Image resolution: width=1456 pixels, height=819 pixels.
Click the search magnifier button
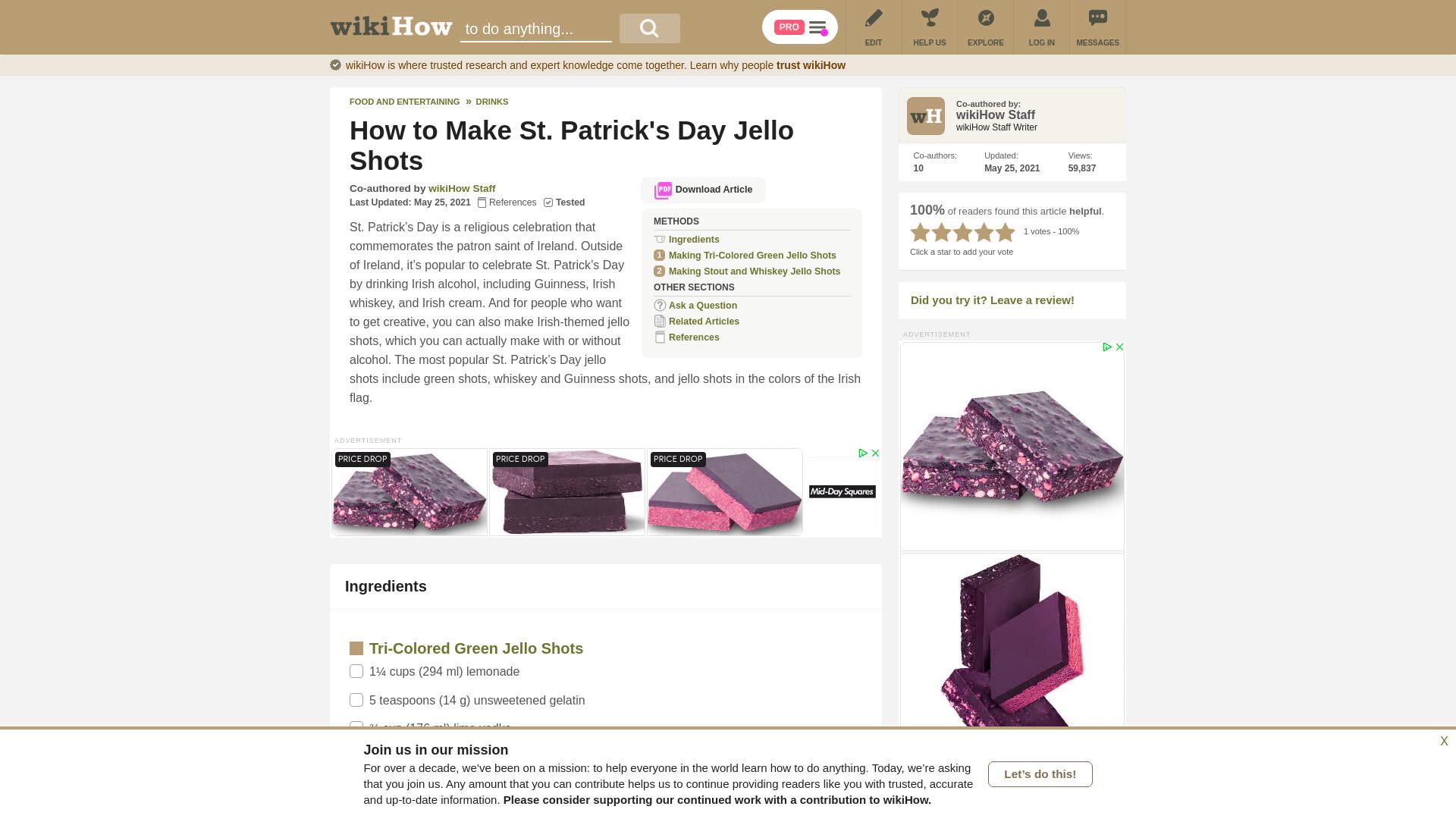tap(649, 28)
